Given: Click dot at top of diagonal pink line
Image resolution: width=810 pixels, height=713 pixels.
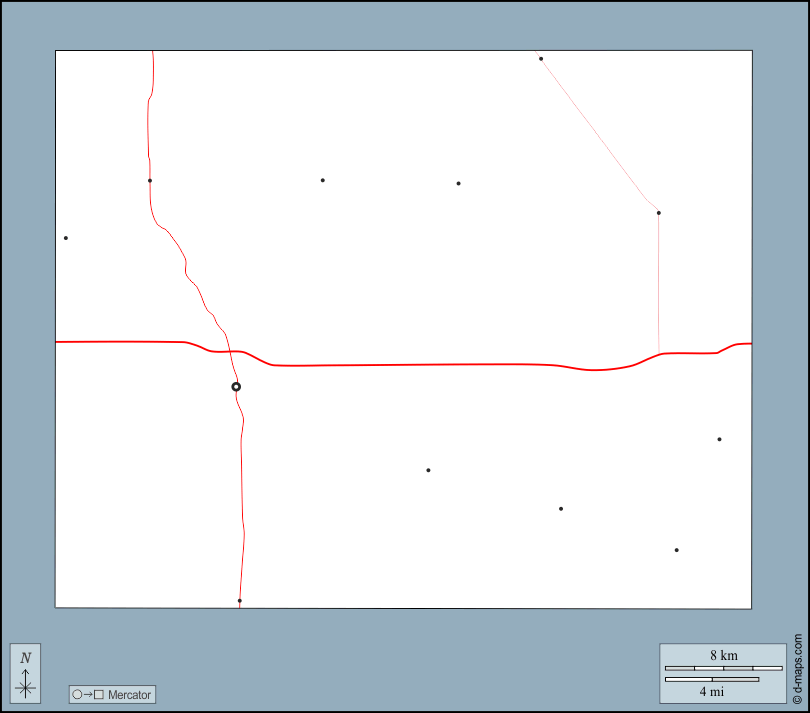Looking at the screenshot, I should click(x=541, y=59).
